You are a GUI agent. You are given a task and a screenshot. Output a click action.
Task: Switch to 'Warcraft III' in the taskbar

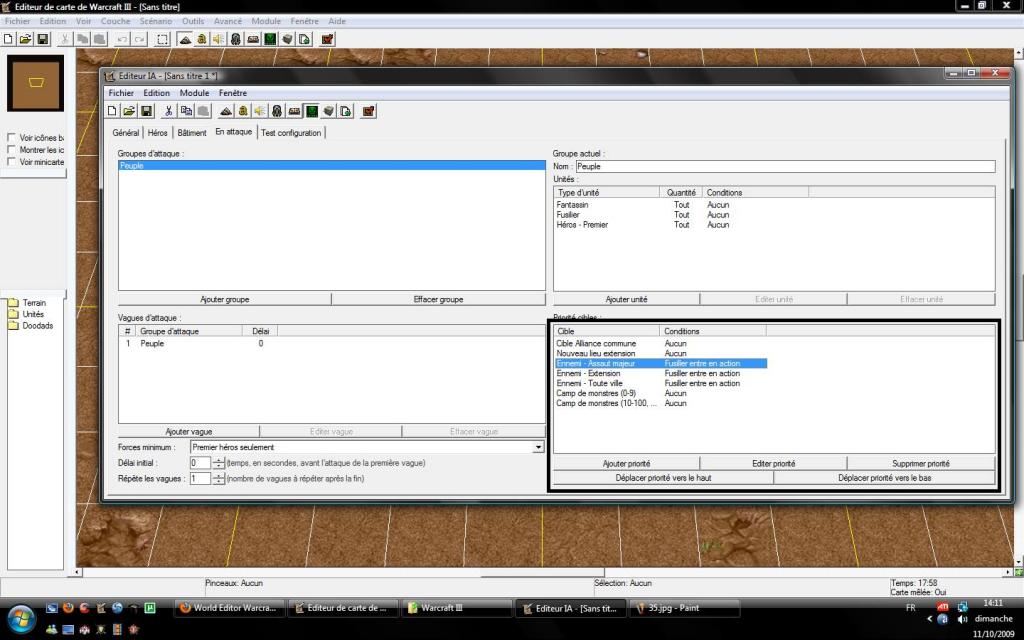click(x=457, y=608)
